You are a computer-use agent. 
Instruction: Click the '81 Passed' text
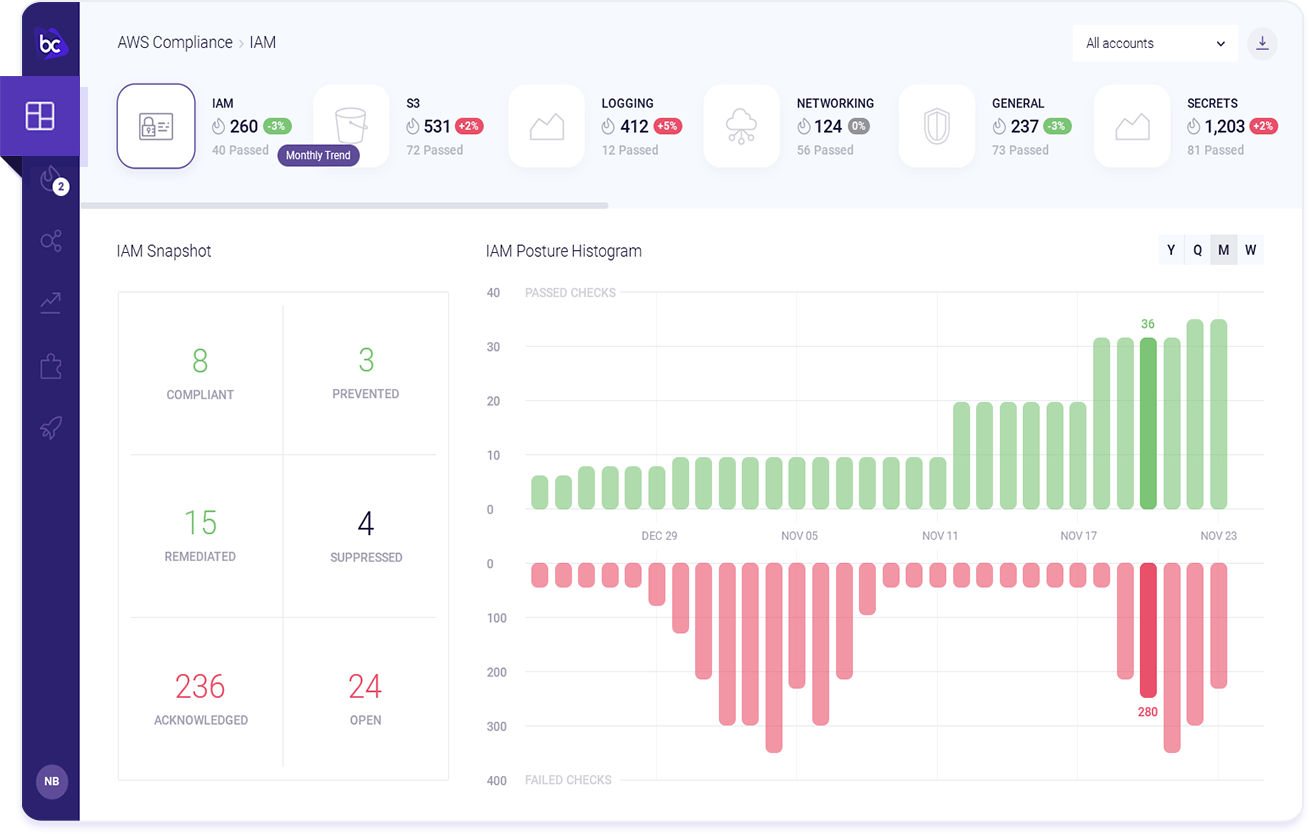(1215, 150)
